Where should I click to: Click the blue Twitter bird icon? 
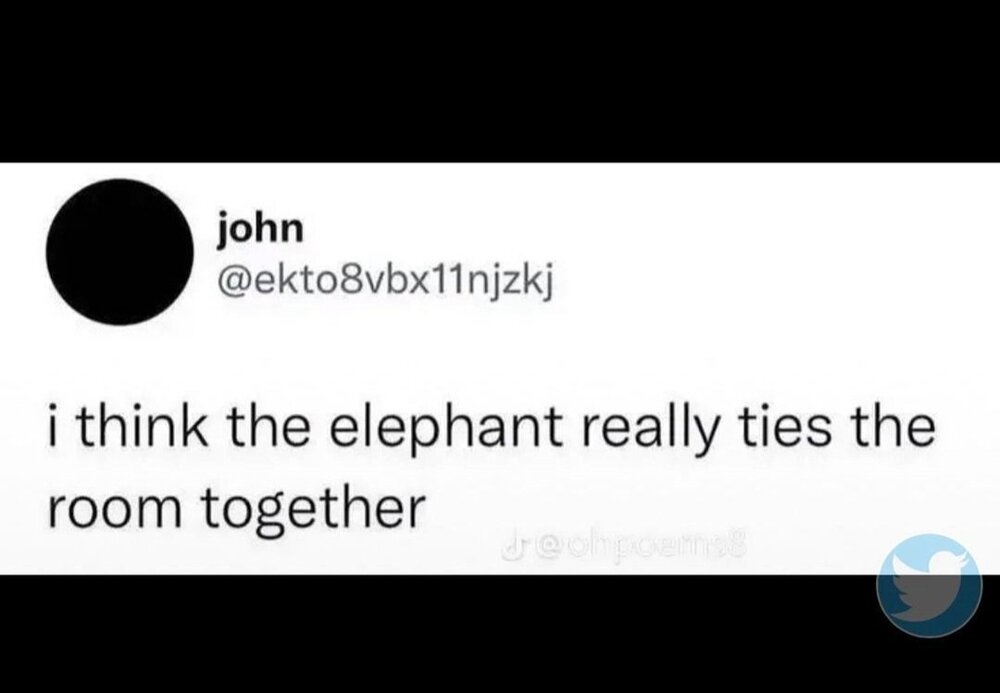929,586
